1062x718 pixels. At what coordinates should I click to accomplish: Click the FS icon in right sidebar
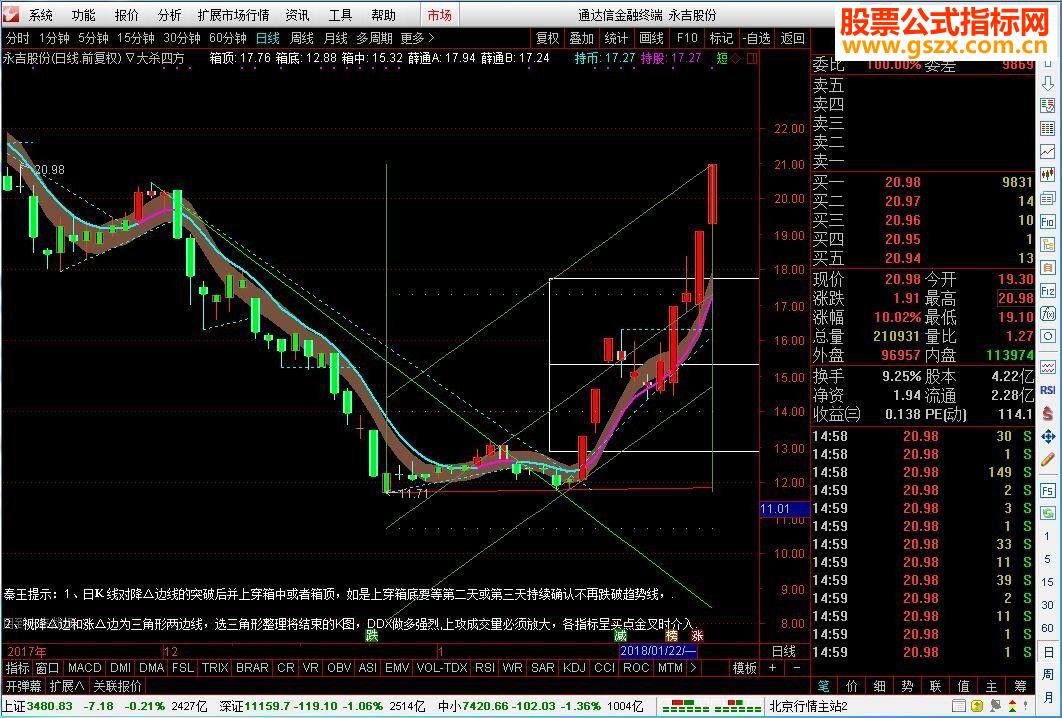pos(1048,490)
